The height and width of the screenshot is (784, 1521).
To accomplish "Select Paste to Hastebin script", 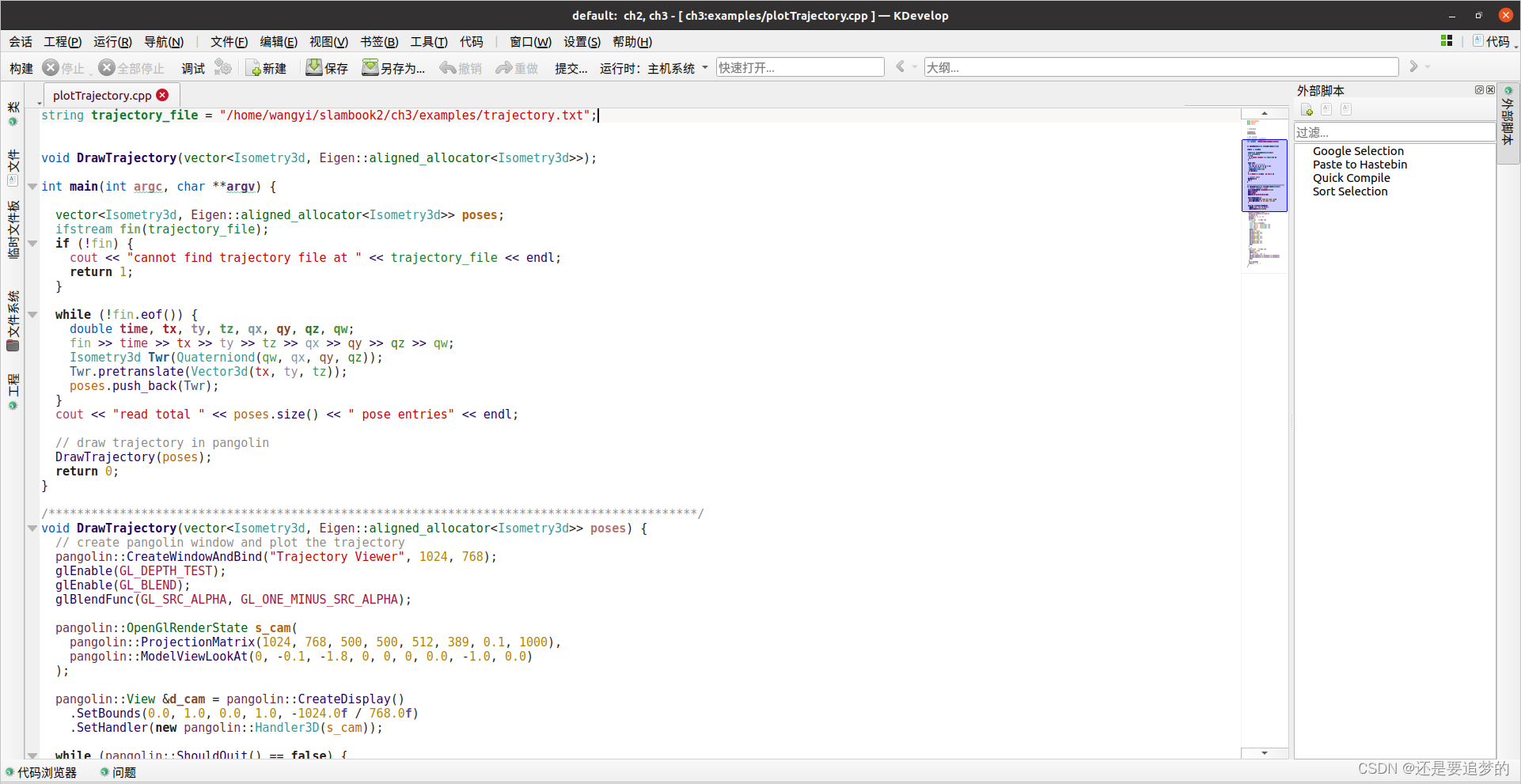I will pos(1360,165).
